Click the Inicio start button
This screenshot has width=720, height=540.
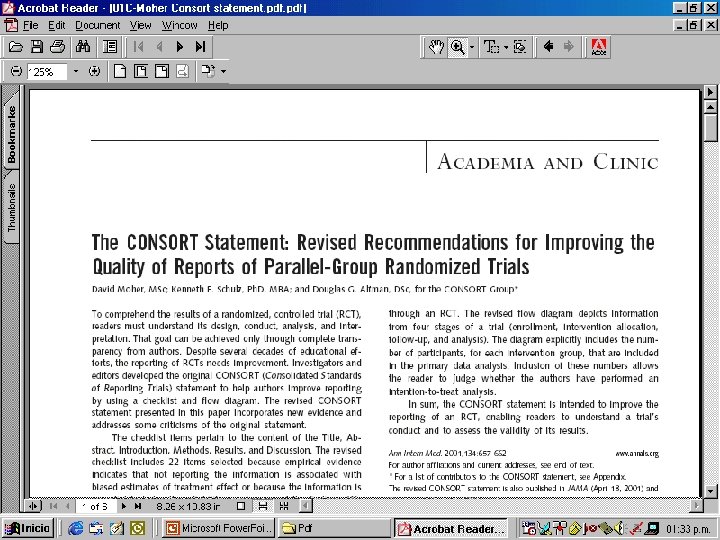tap(28, 528)
